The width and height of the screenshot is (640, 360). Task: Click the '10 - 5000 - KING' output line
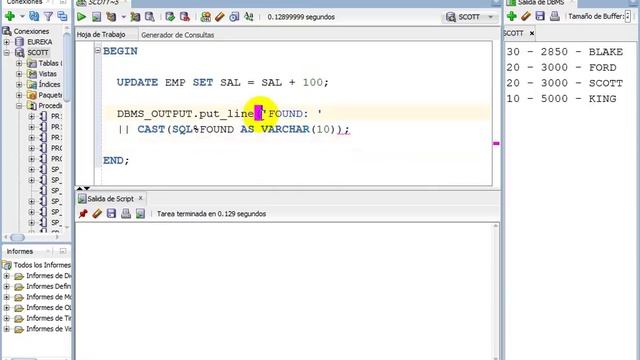(561, 99)
